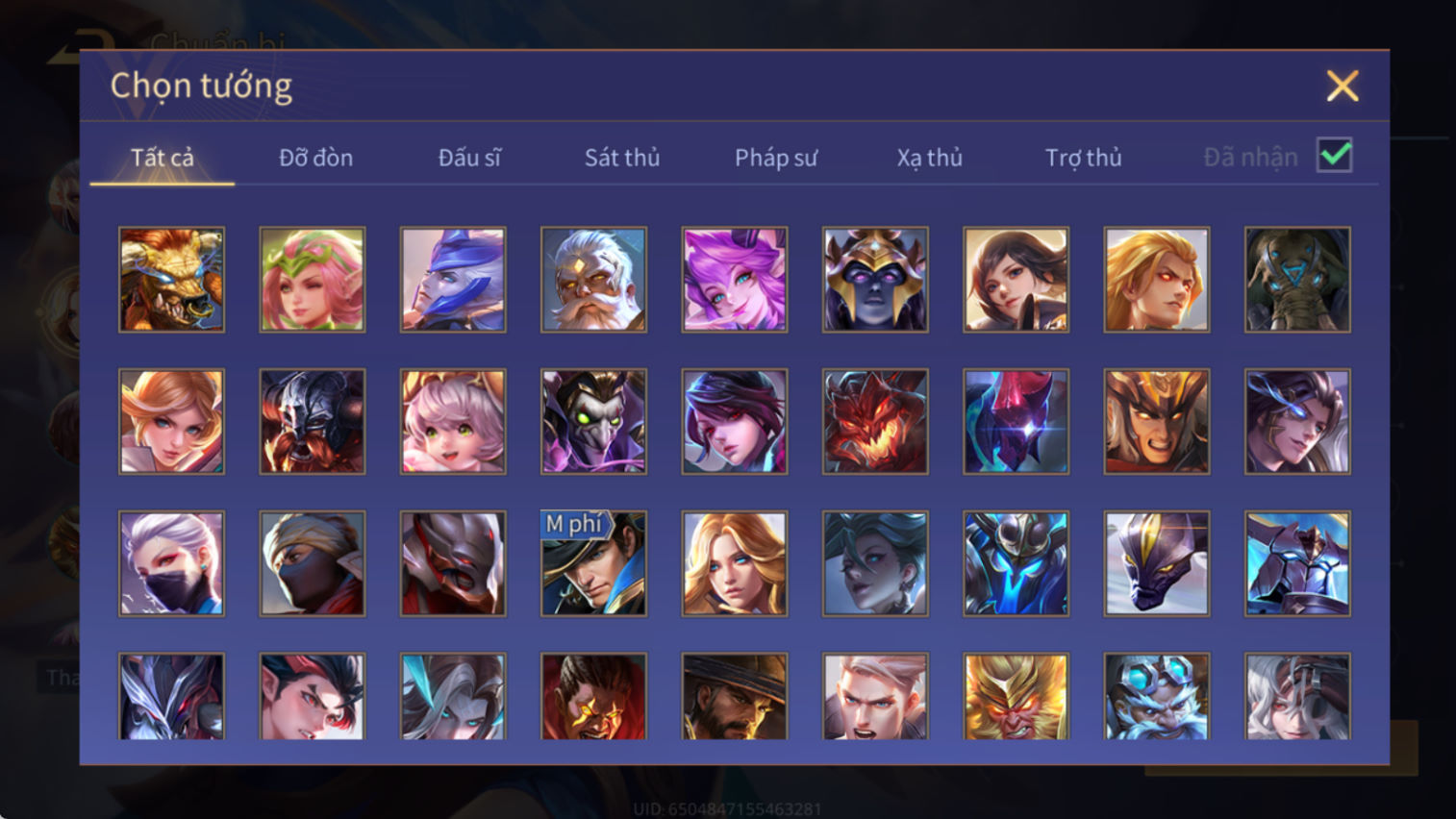Close the 'Chọn tướng' dialog
Screen dimensions: 1456x819
coord(1343,86)
